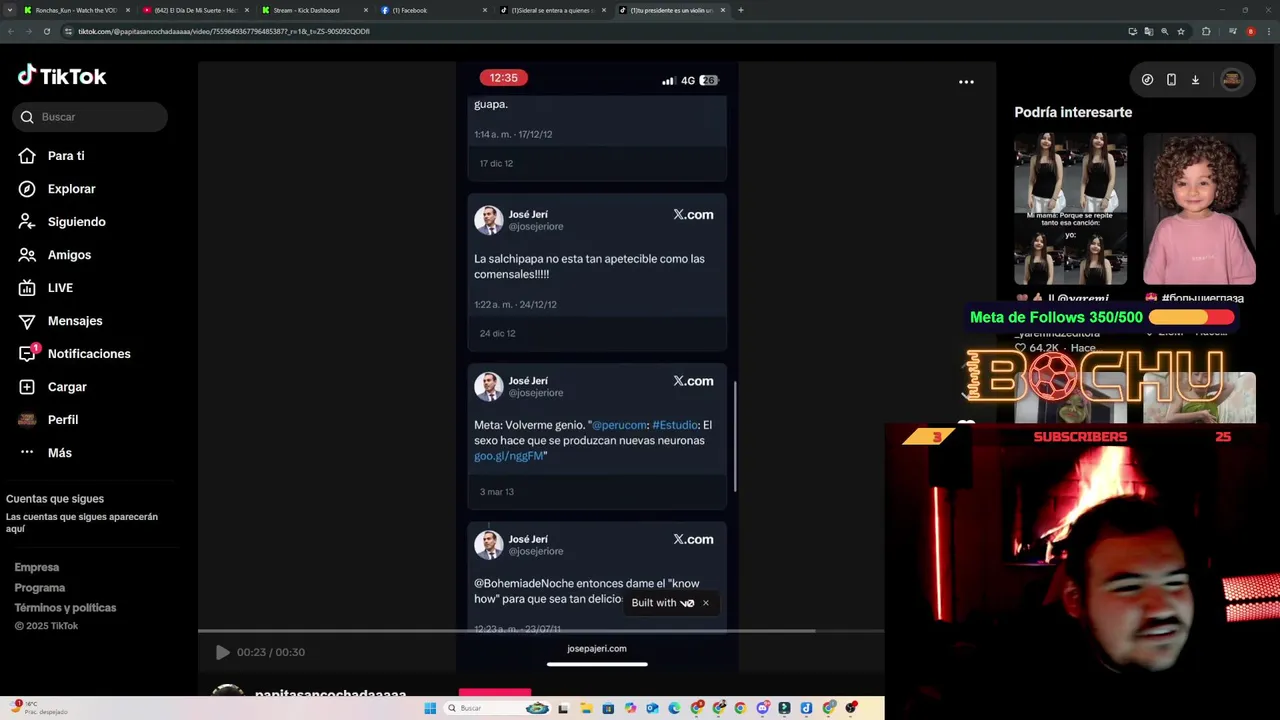Image resolution: width=1280 pixels, height=720 pixels.
Task: Click the zoom magnifier icon in address bar
Action: pyautogui.click(x=1165, y=31)
